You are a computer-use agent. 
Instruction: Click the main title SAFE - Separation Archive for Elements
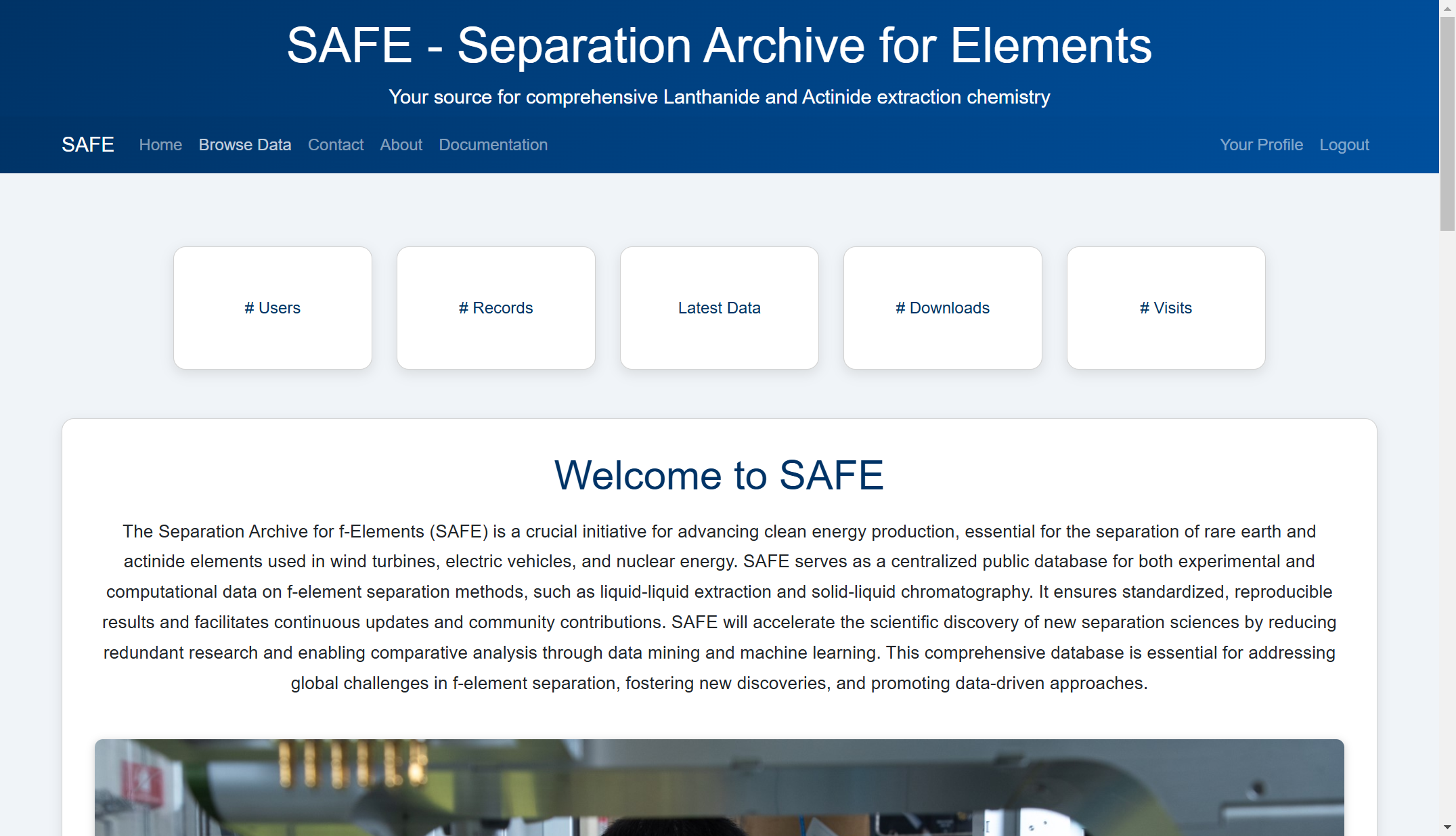[x=719, y=45]
